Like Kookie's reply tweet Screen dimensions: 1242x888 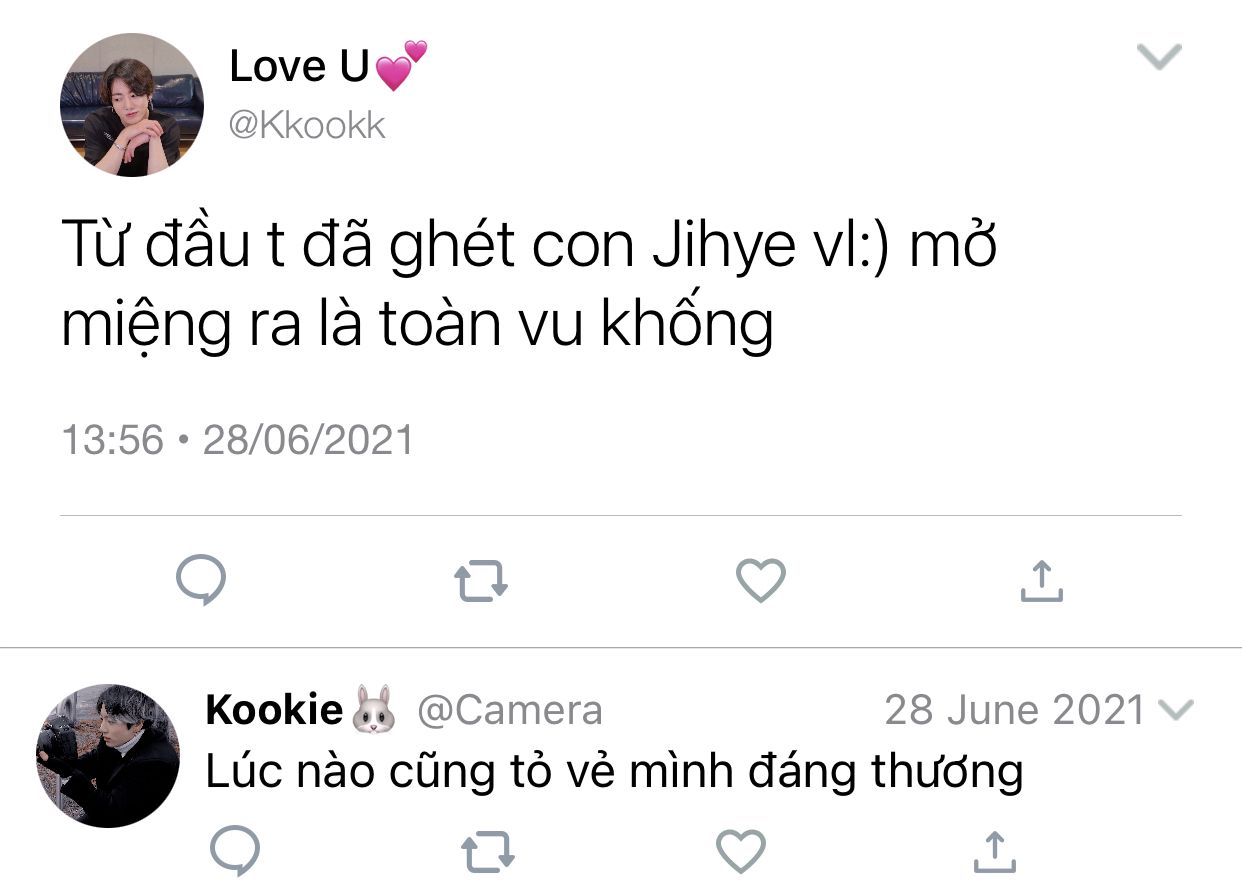pyautogui.click(x=741, y=852)
